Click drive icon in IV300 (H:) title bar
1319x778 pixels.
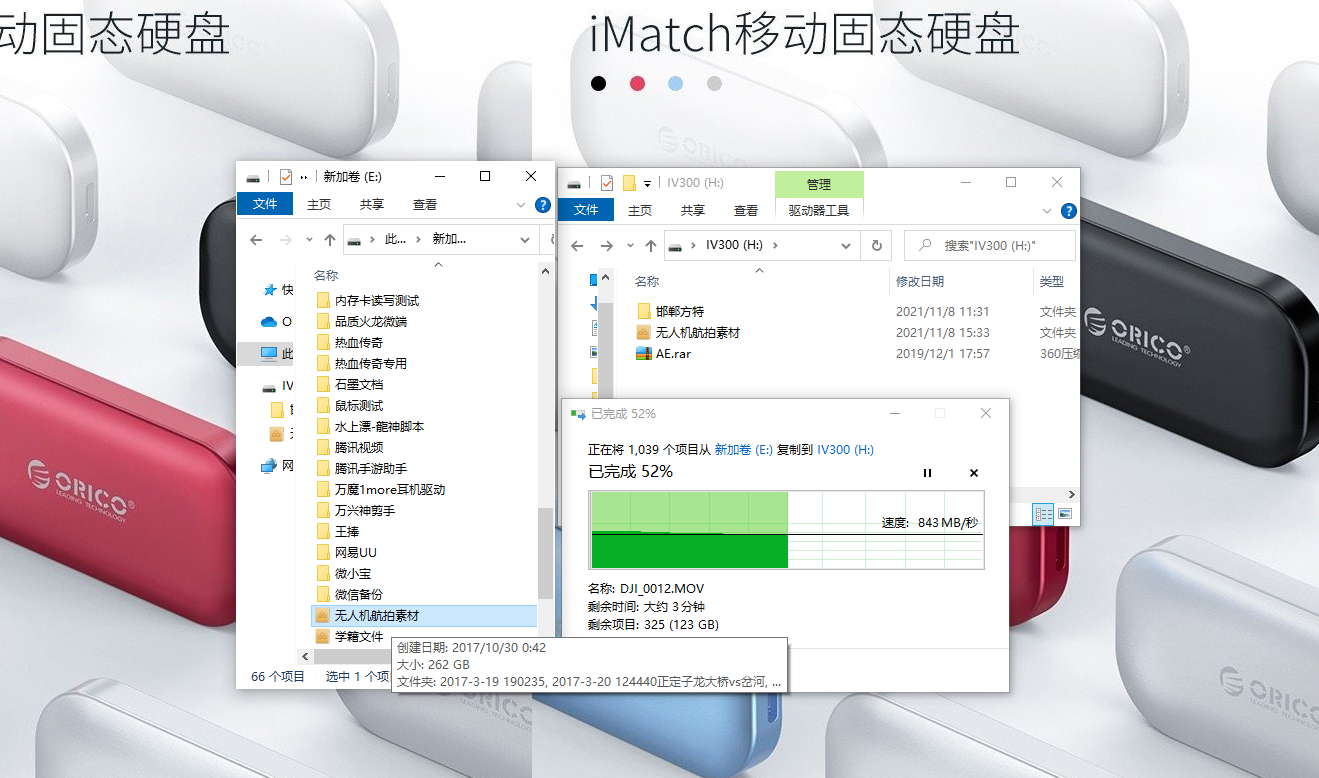click(574, 183)
